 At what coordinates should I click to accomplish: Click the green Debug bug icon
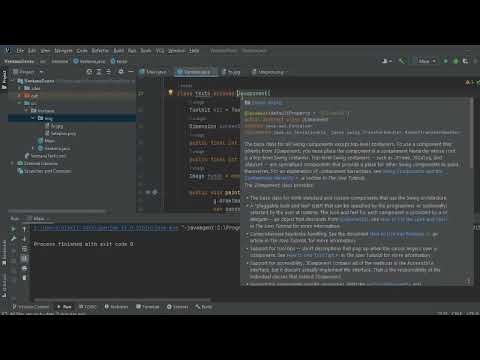[x=456, y=61]
